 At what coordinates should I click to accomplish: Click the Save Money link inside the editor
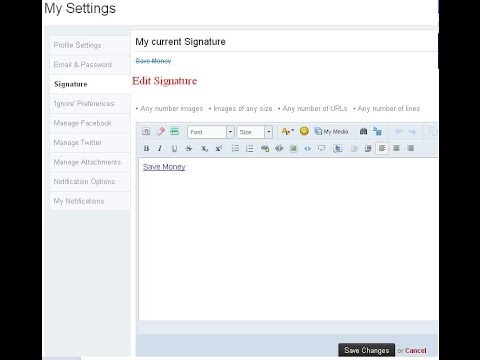(x=164, y=167)
